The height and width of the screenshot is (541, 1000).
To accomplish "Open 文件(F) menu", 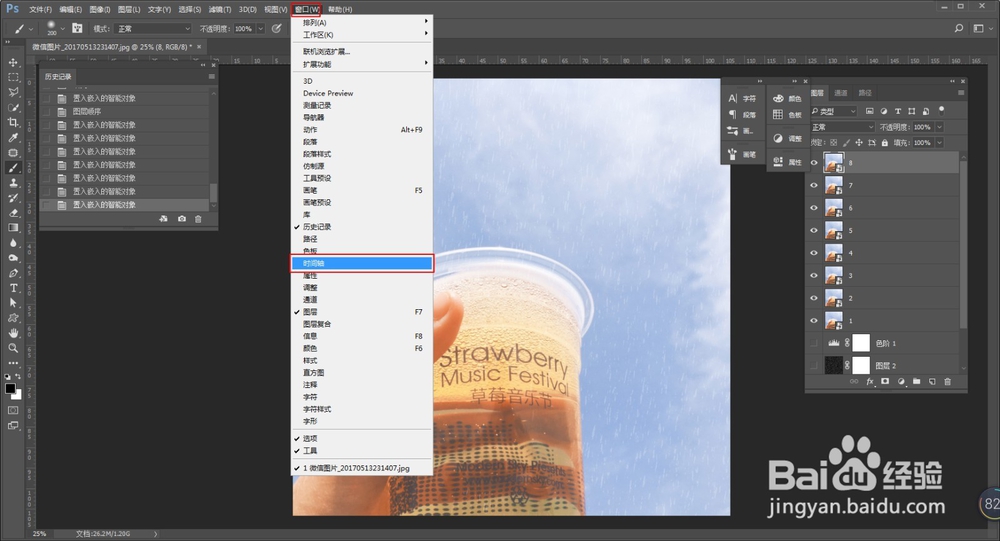I will click(x=40, y=10).
